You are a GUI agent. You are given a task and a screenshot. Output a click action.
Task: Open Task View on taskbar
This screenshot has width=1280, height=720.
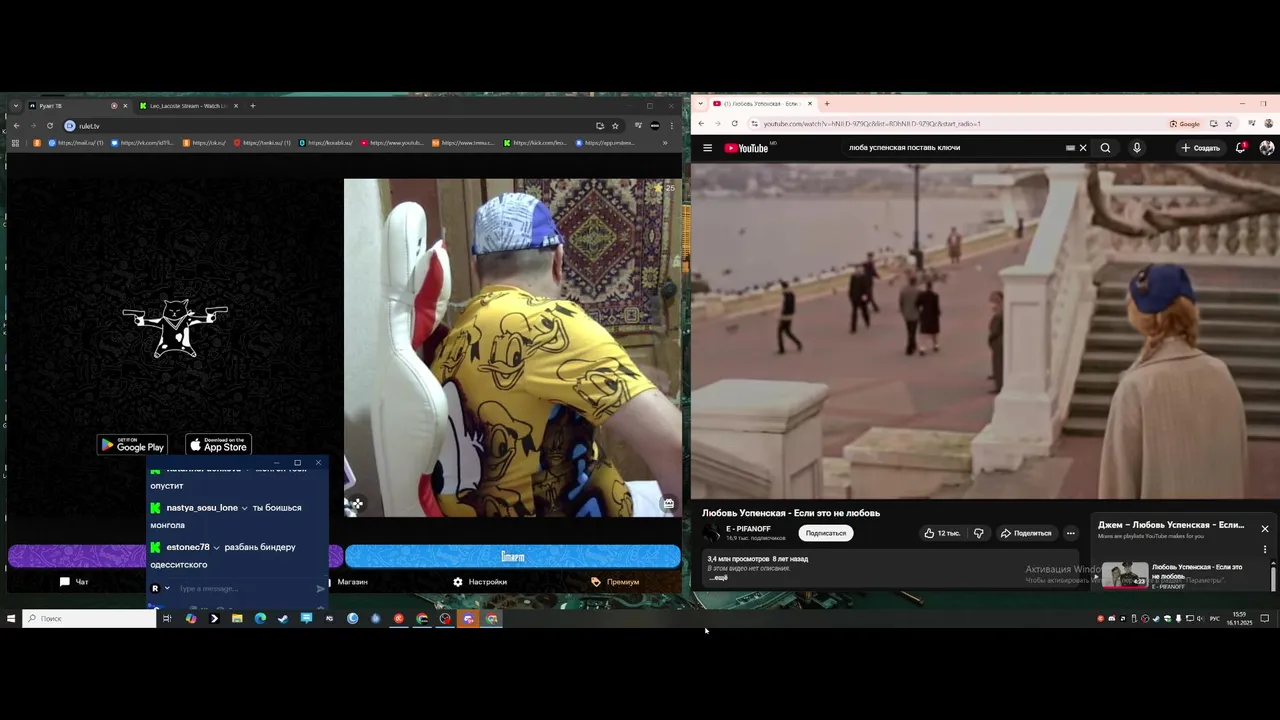(x=167, y=619)
